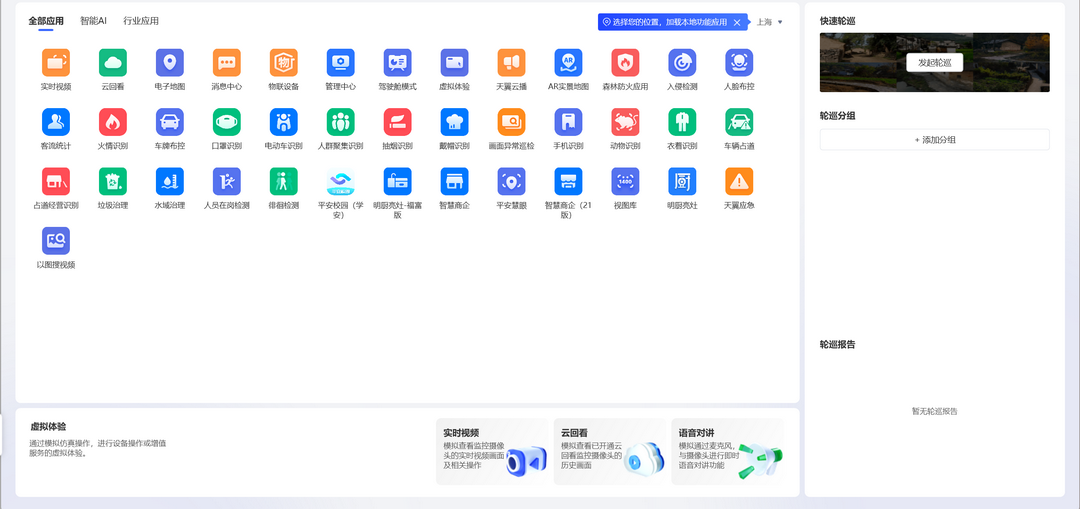This screenshot has height=509, width=1080.
Task: Open the 森林防火应用 icon
Action: (625, 63)
